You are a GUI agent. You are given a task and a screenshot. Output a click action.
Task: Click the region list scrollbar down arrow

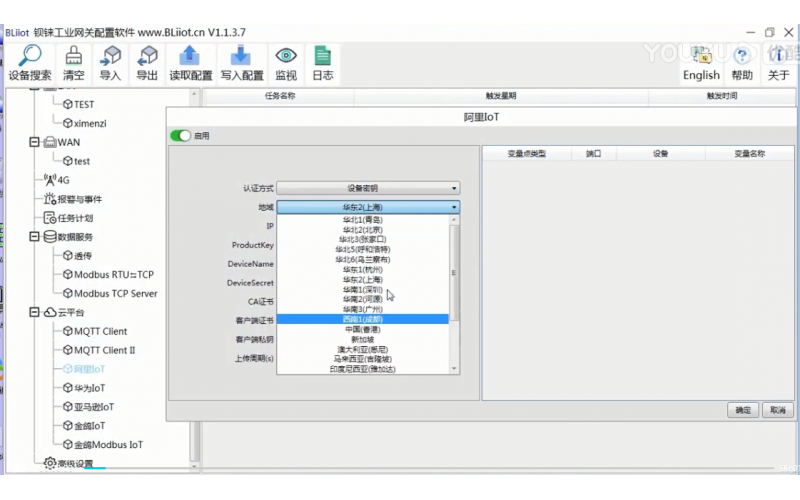pyautogui.click(x=455, y=369)
